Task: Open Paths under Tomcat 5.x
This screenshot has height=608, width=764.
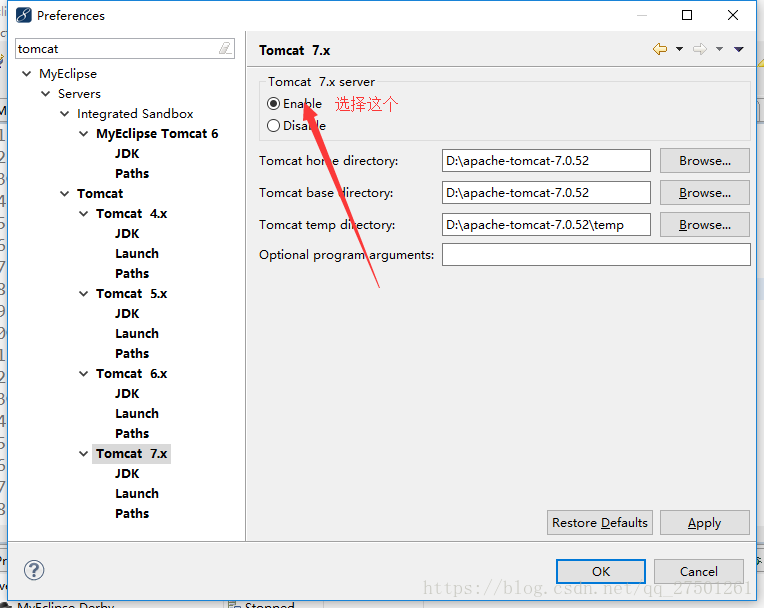Action: coord(132,354)
